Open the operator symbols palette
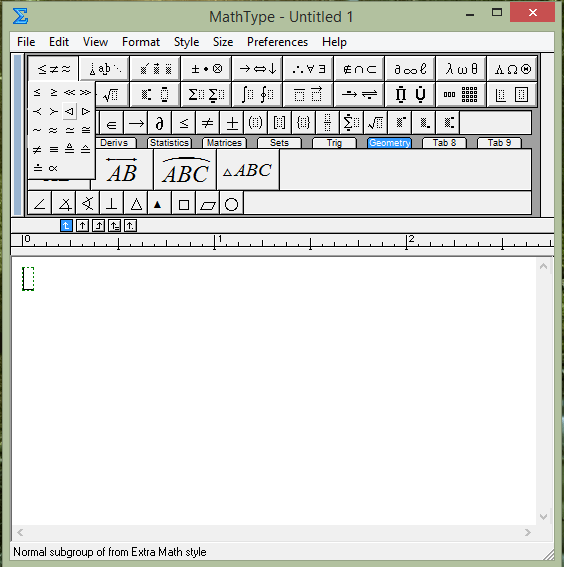The image size is (564, 567). click(206, 69)
